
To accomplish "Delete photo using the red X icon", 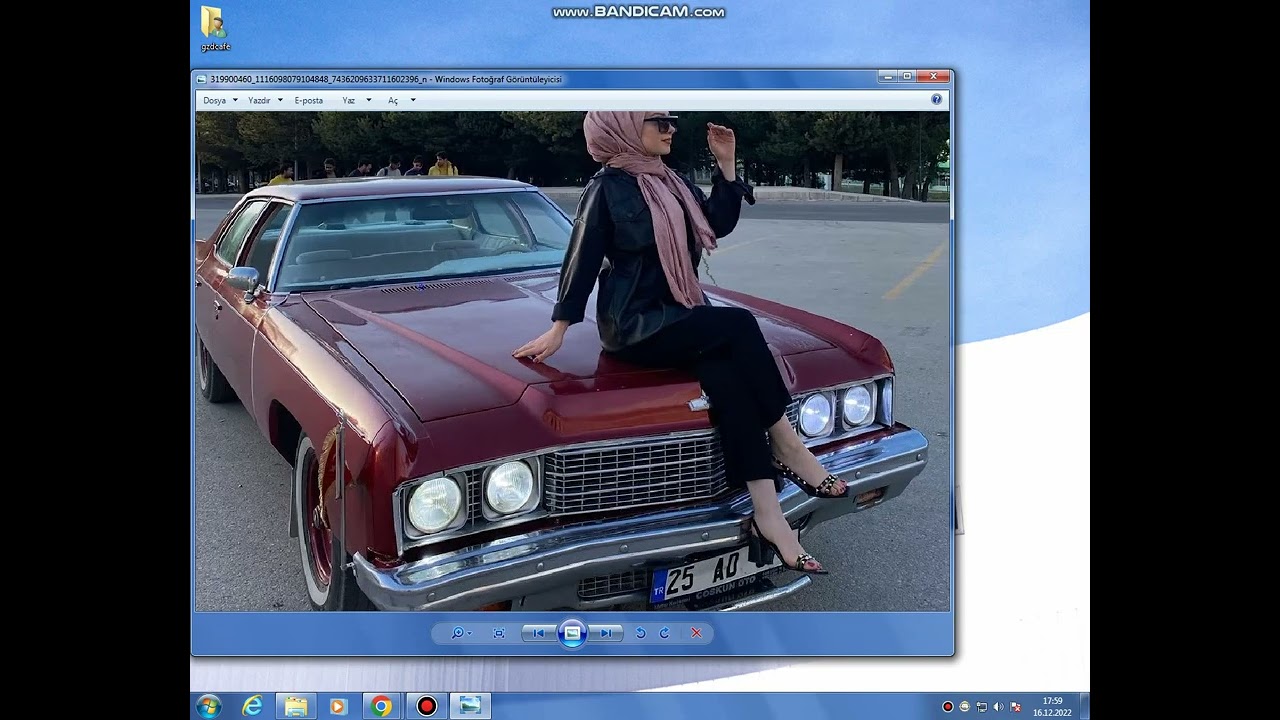I will tap(696, 633).
